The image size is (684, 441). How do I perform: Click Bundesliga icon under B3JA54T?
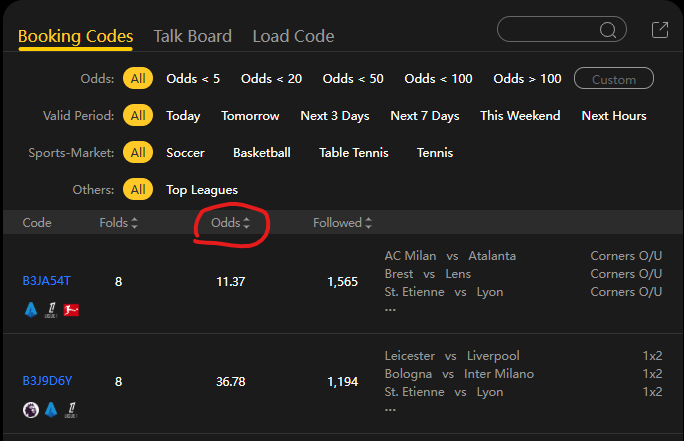point(71,310)
